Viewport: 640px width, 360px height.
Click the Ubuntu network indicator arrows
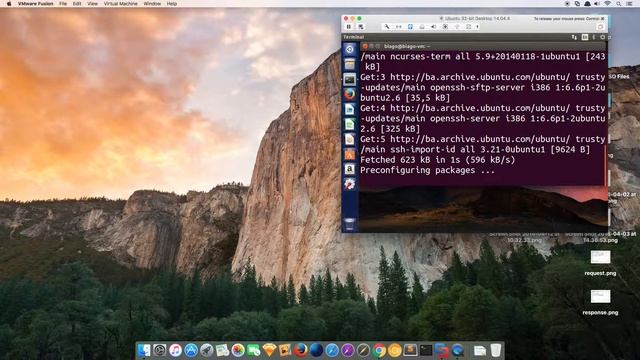tap(574, 37)
